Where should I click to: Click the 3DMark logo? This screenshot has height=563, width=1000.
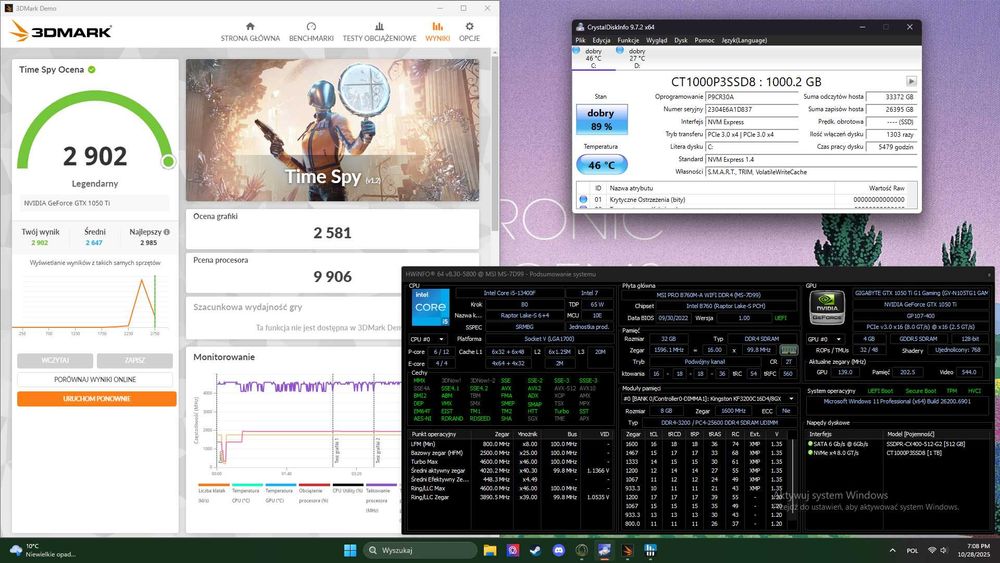point(61,31)
